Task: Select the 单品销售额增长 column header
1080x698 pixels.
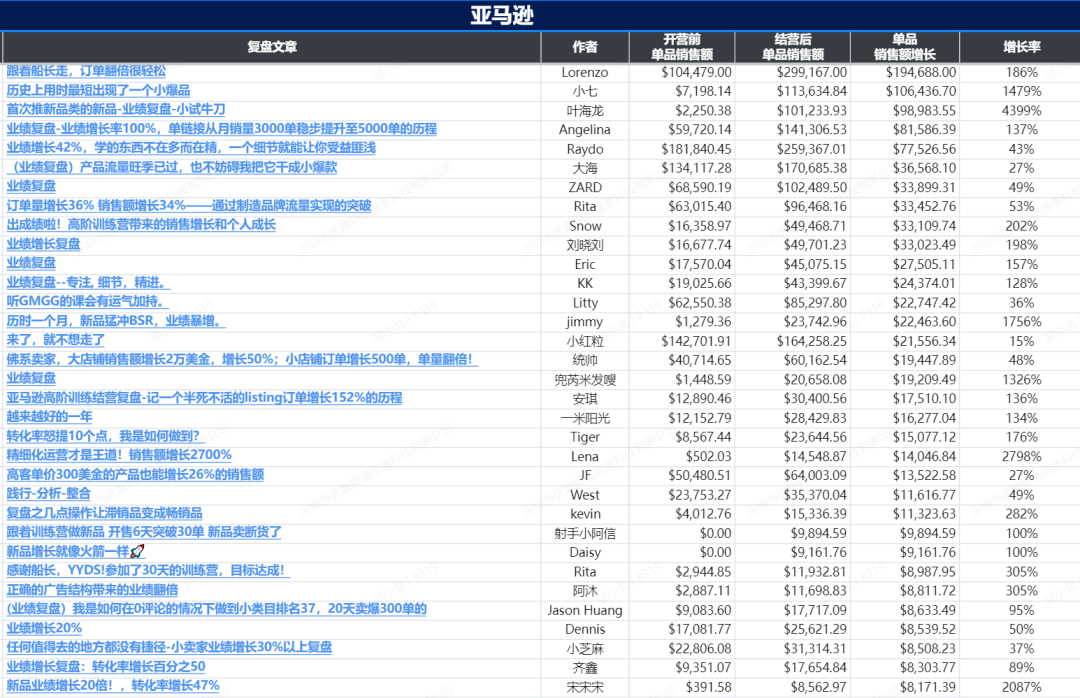Action: coord(904,47)
